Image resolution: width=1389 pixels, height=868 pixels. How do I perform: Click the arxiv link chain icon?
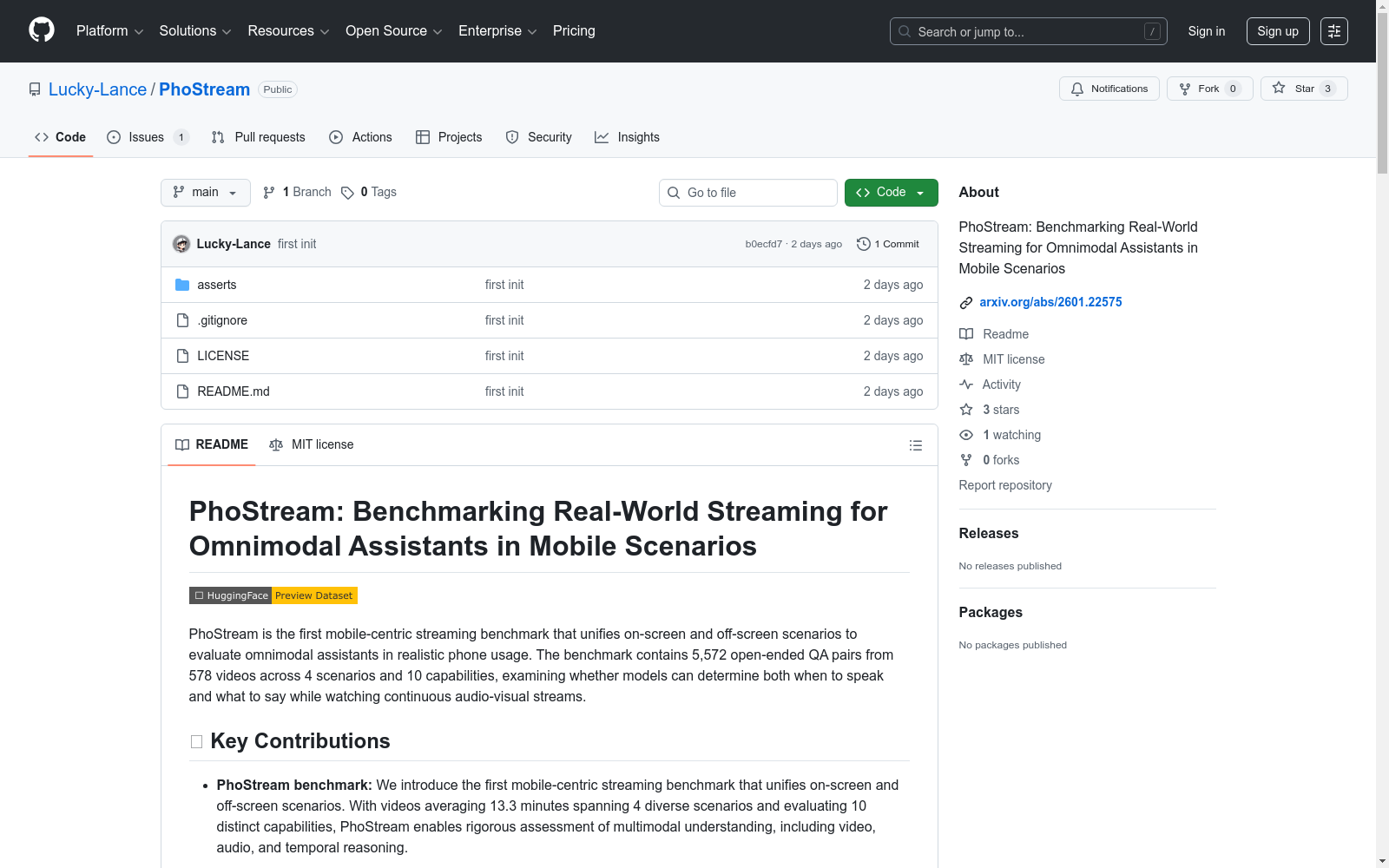pyautogui.click(x=965, y=303)
